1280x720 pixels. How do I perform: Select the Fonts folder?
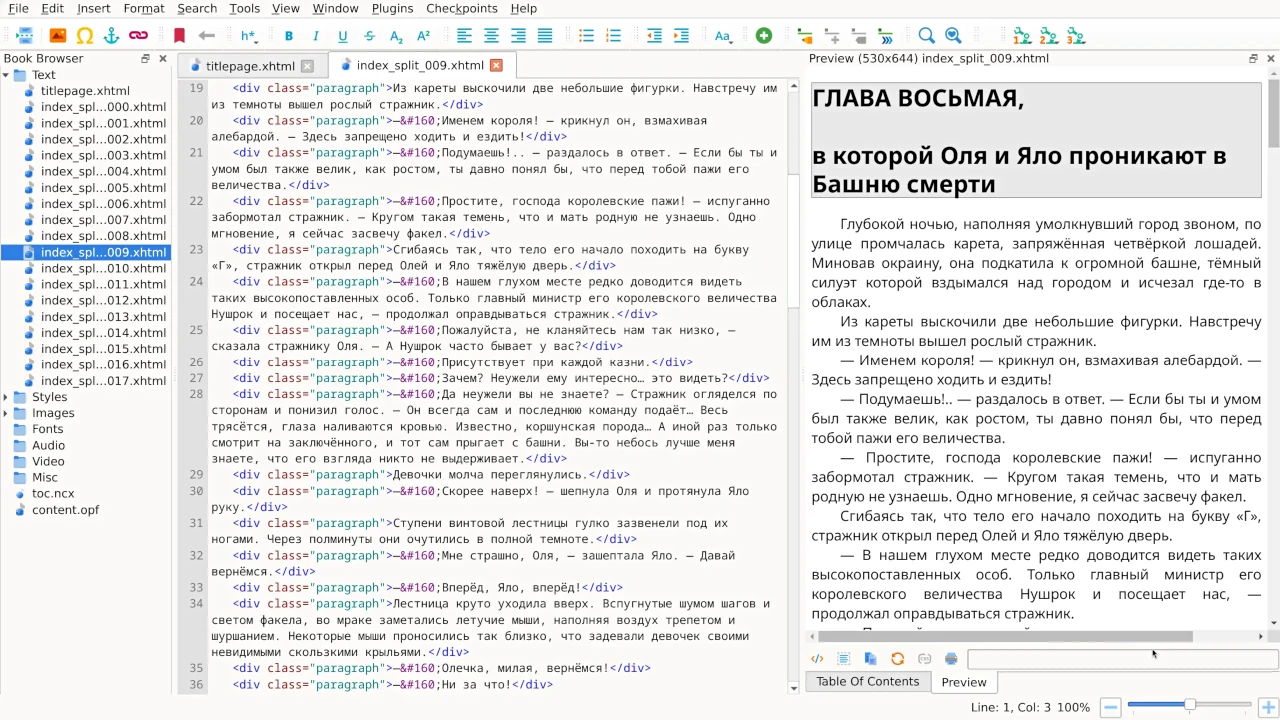pyautogui.click(x=47, y=429)
